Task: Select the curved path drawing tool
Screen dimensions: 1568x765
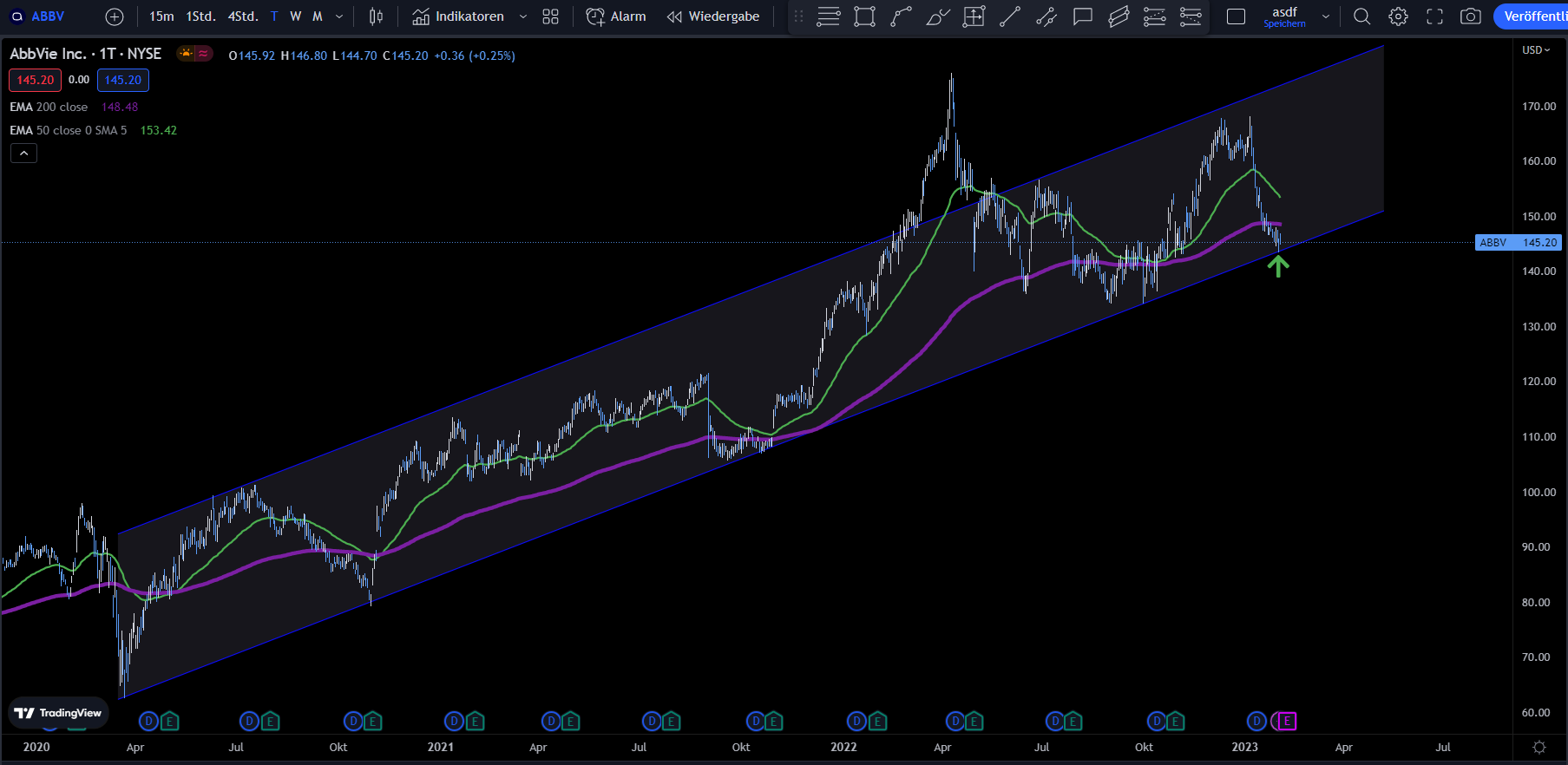Action: 902,16
